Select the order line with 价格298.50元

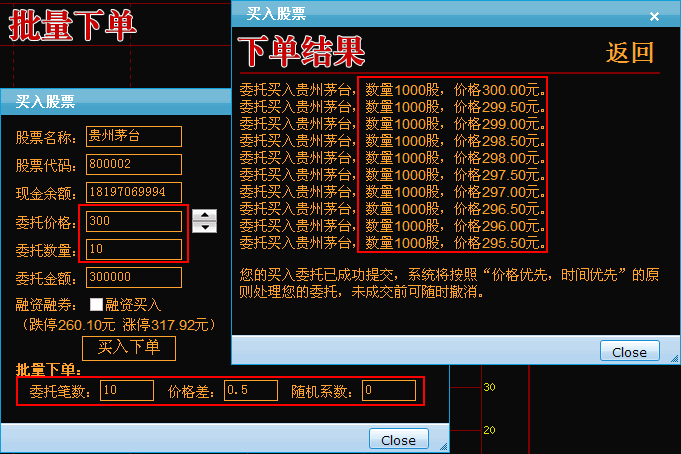pyautogui.click(x=393, y=141)
